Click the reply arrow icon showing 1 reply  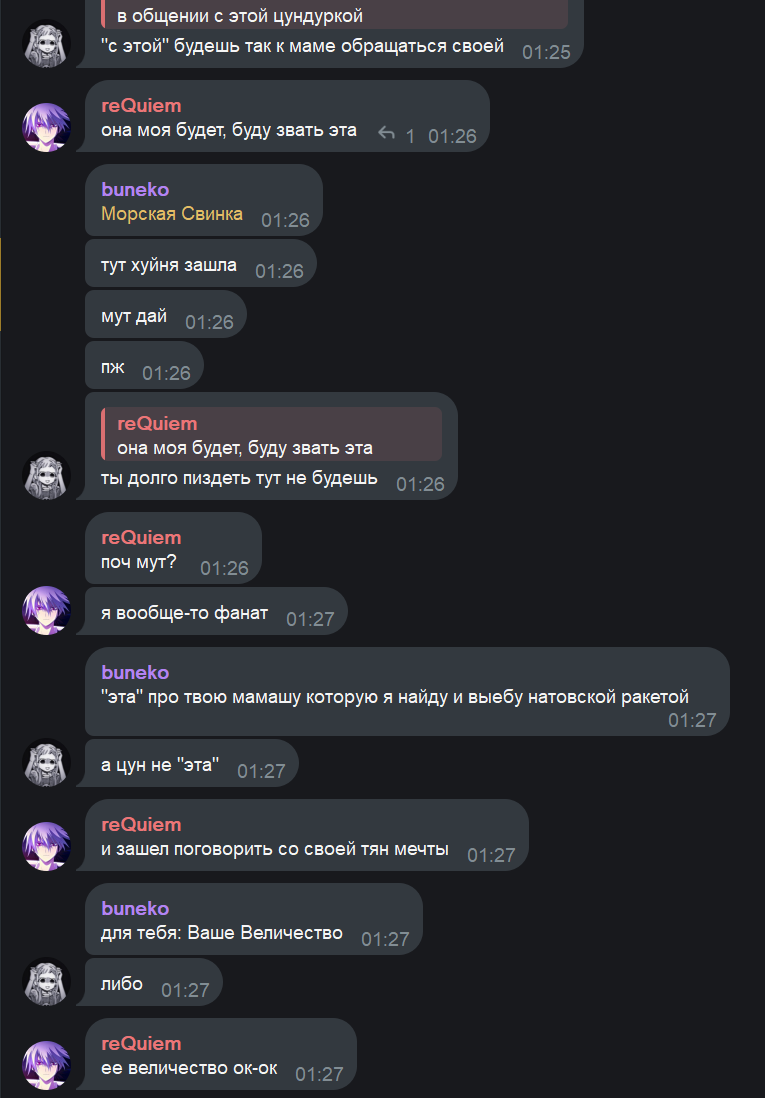coord(386,132)
